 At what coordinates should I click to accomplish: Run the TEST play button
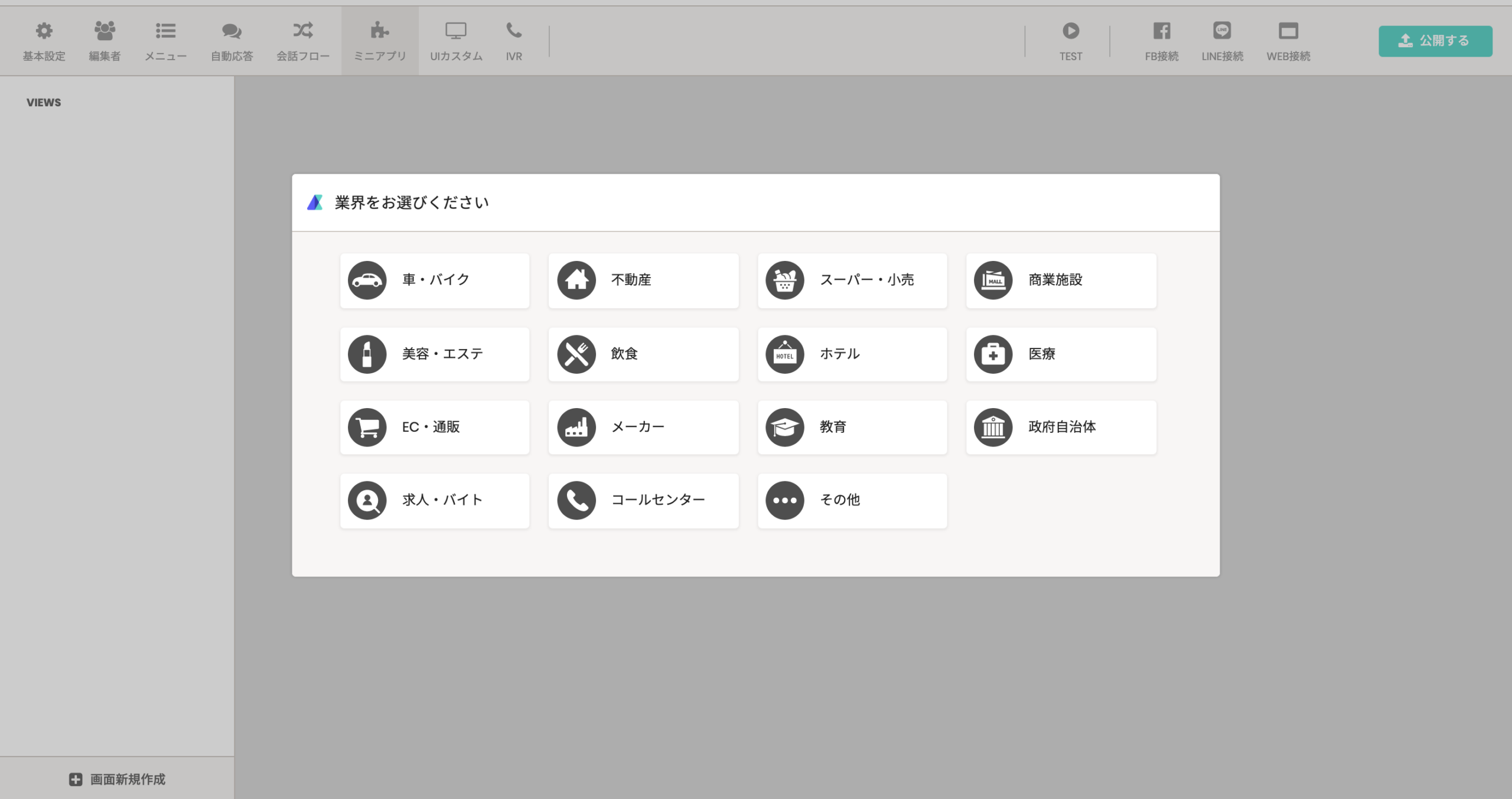[x=1071, y=41]
